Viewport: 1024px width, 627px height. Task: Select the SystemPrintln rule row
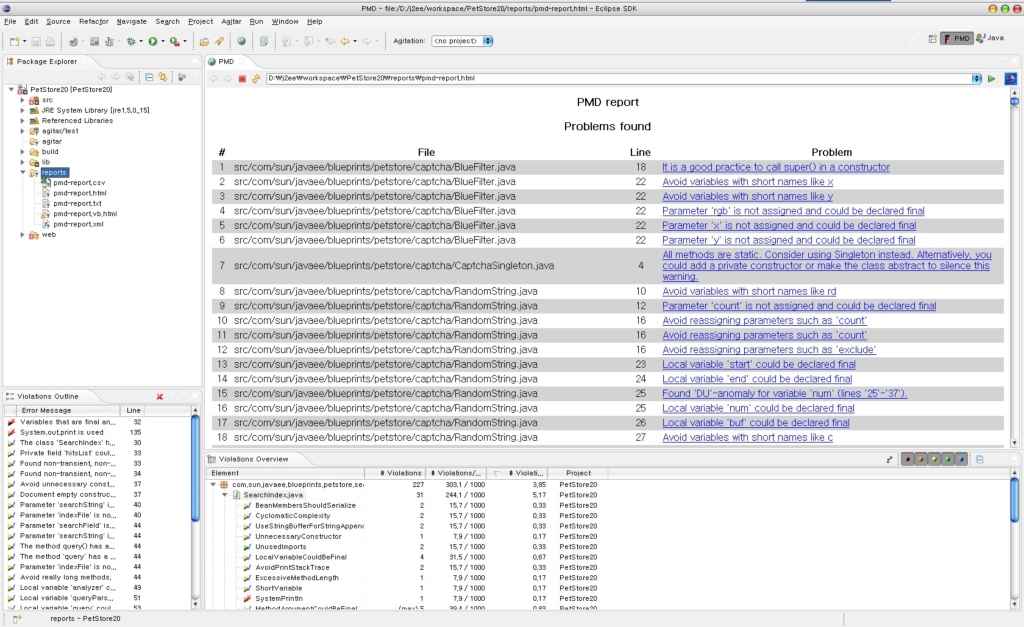point(279,598)
